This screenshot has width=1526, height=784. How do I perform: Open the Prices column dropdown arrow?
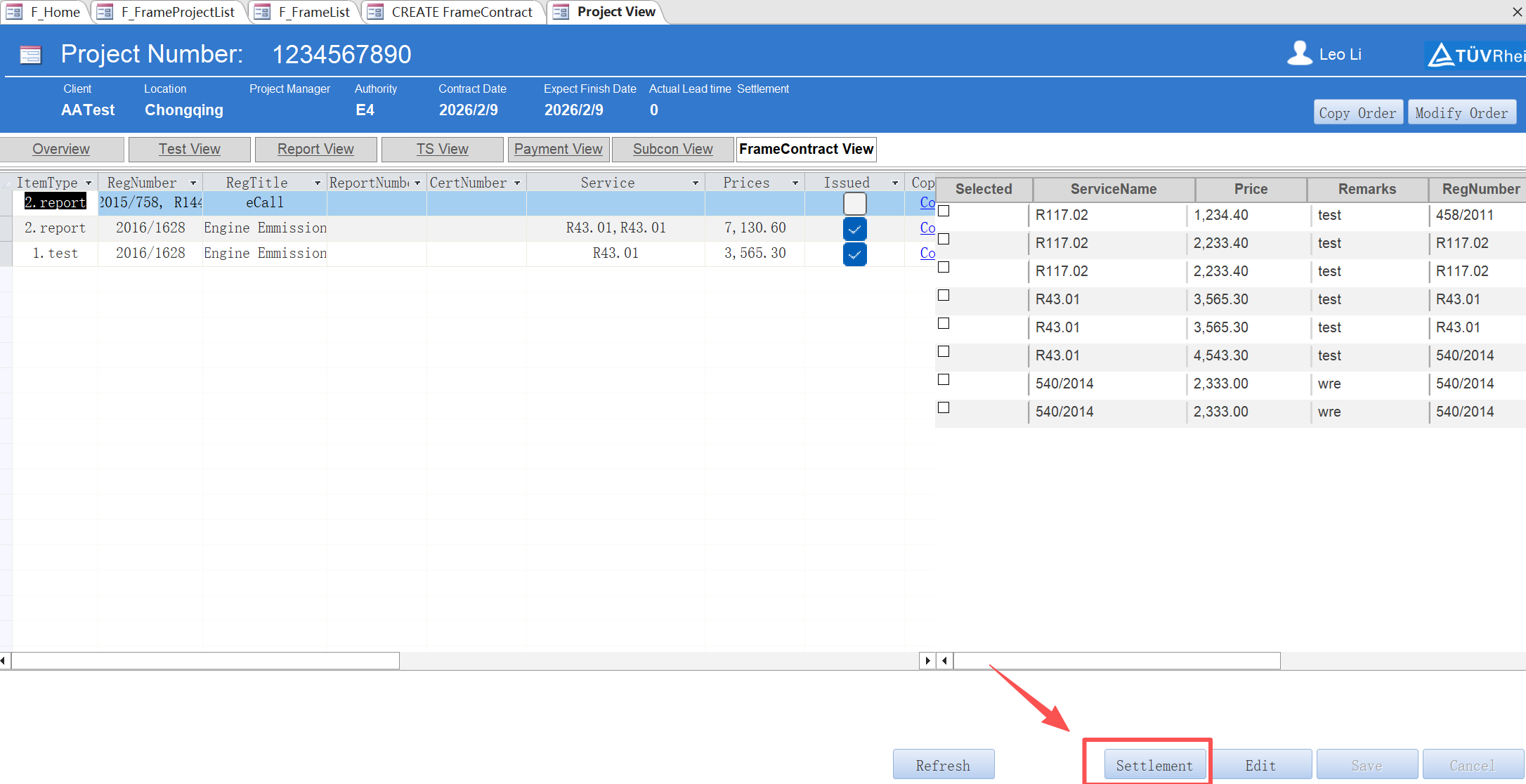[795, 183]
